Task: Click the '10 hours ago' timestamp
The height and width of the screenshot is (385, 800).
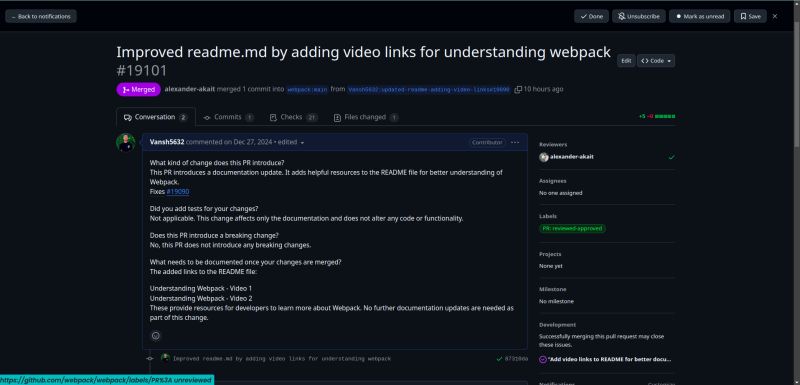Action: (x=543, y=89)
